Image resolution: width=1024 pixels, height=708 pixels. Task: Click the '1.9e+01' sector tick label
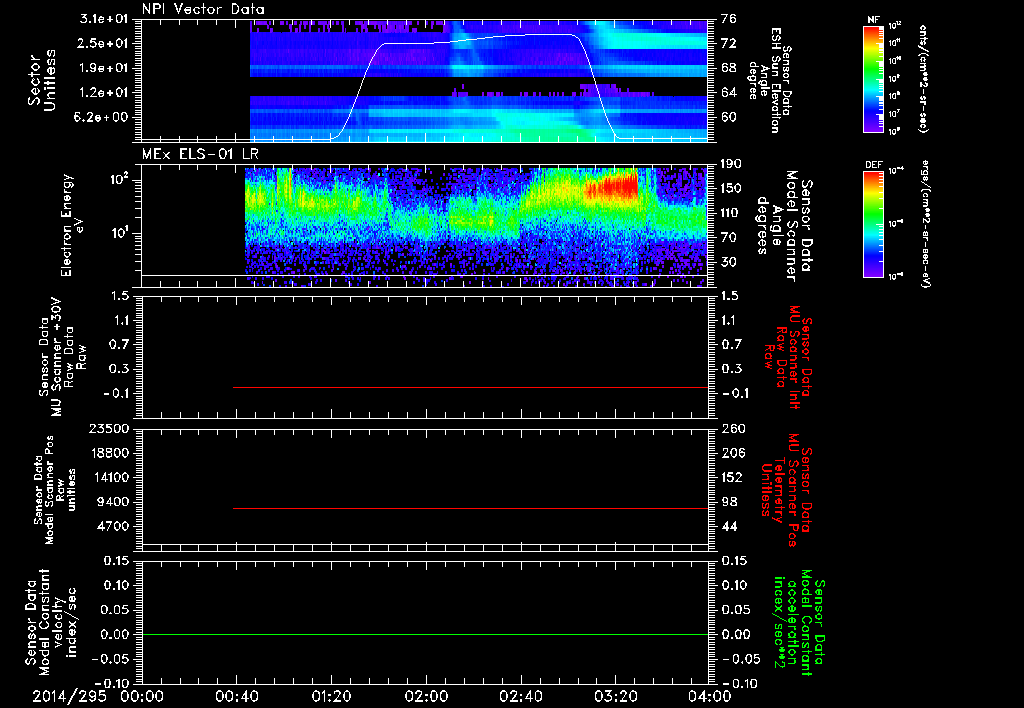pyautogui.click(x=103, y=68)
